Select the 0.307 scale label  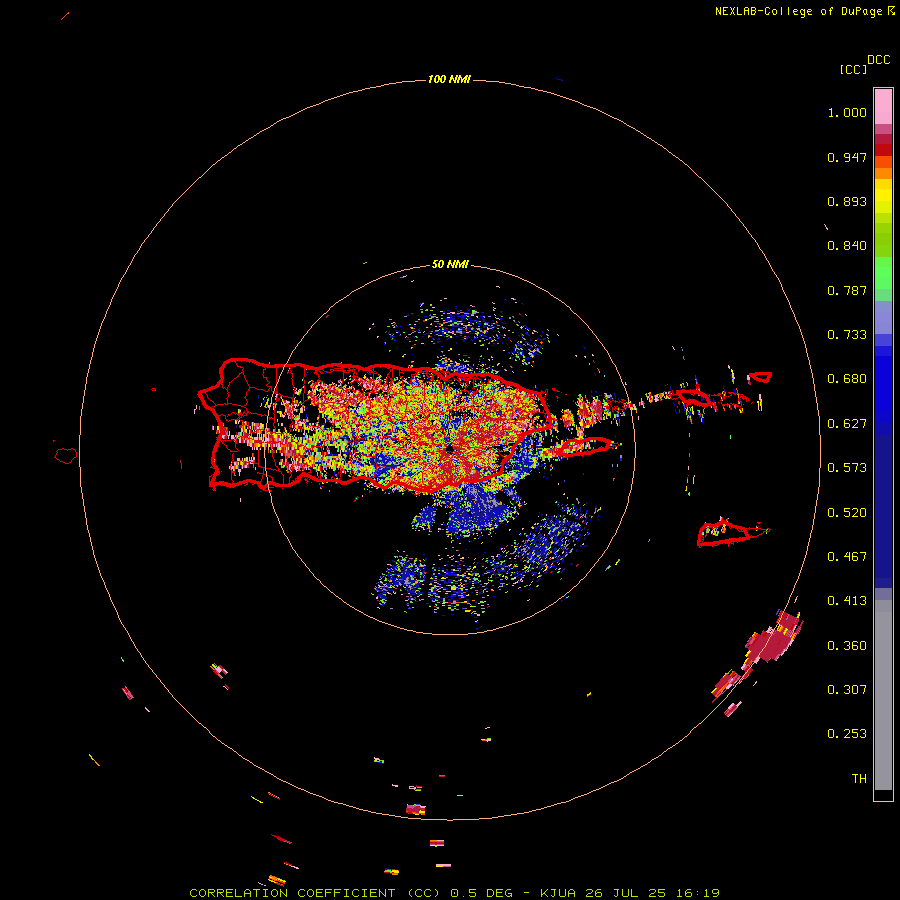point(847,690)
